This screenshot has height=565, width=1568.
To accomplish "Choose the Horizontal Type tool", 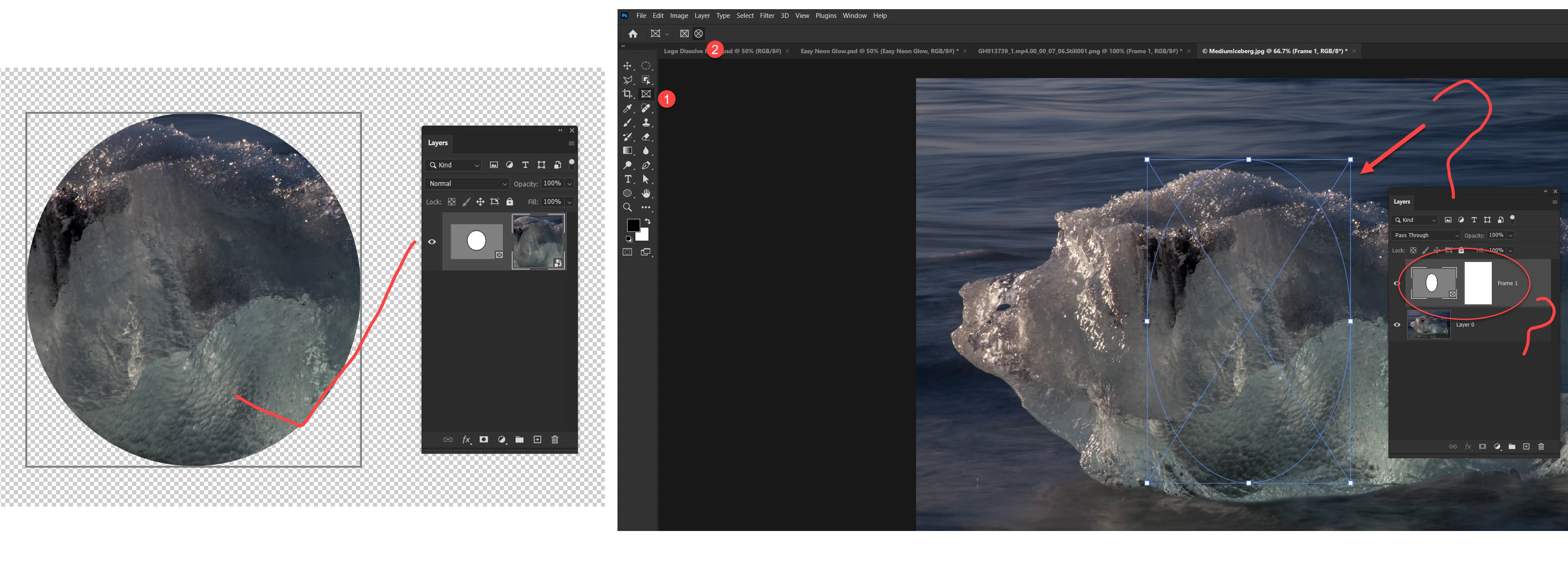I will pos(628,179).
